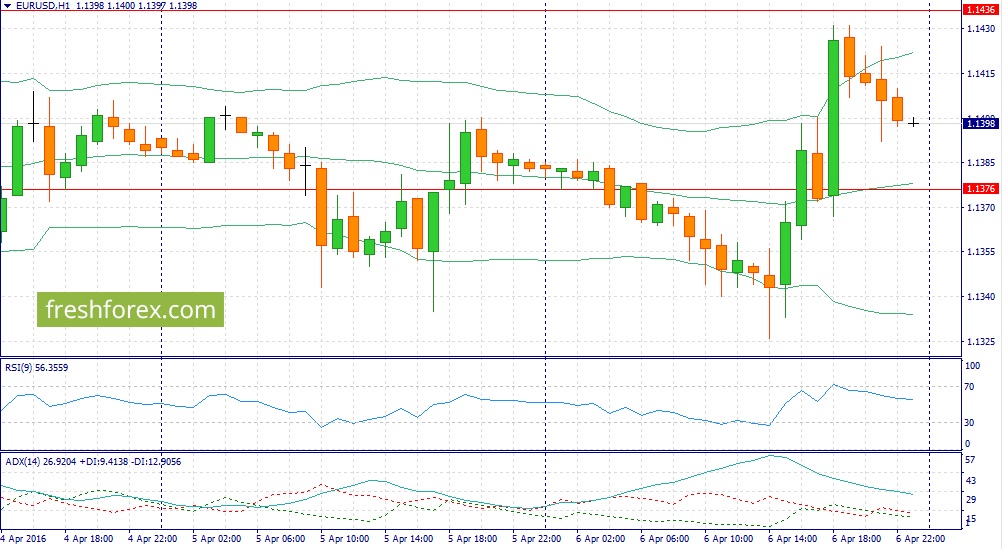Click the 1.1340 price scale label

click(x=977, y=297)
